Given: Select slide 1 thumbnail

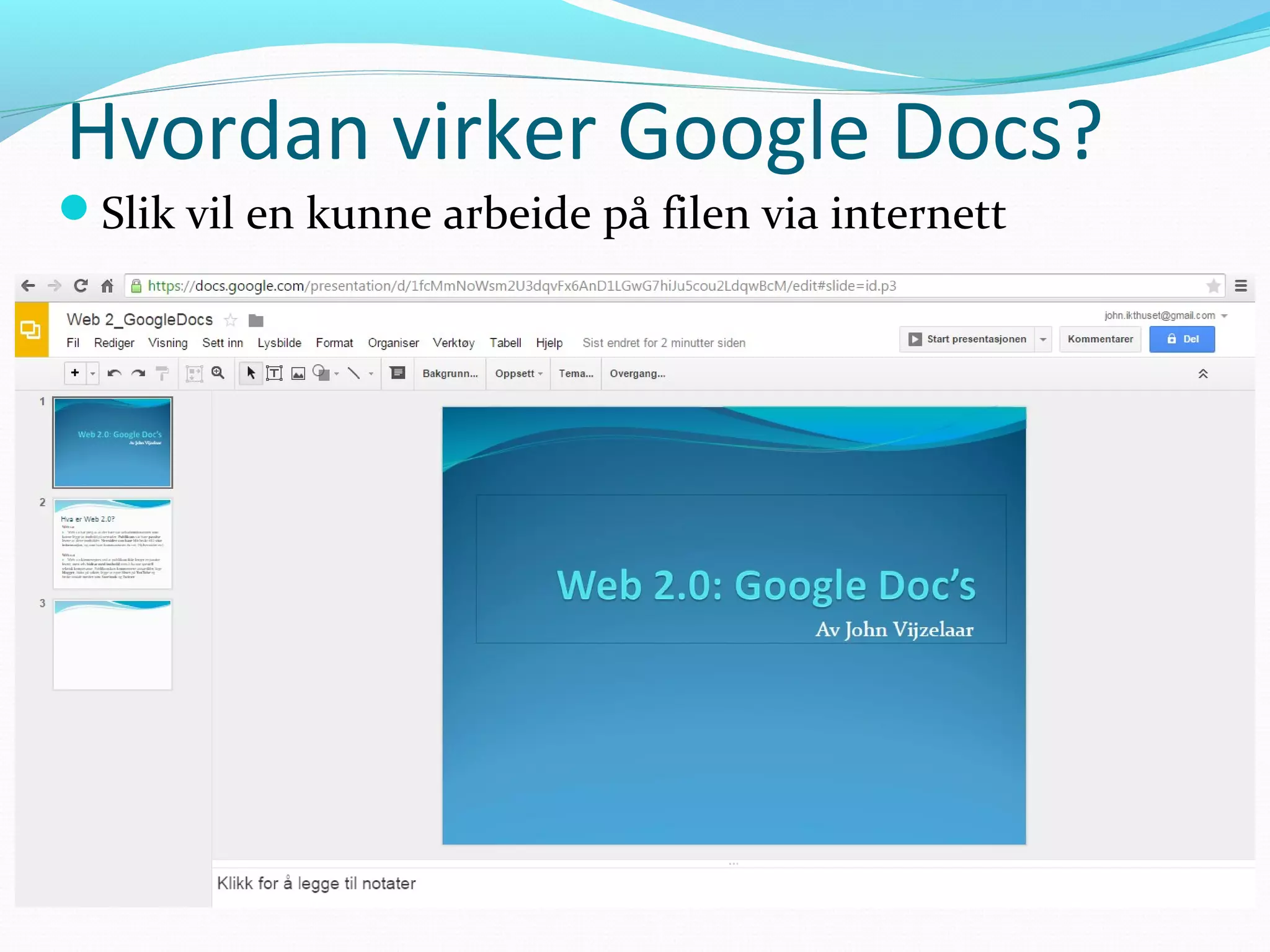Looking at the screenshot, I should [x=112, y=442].
